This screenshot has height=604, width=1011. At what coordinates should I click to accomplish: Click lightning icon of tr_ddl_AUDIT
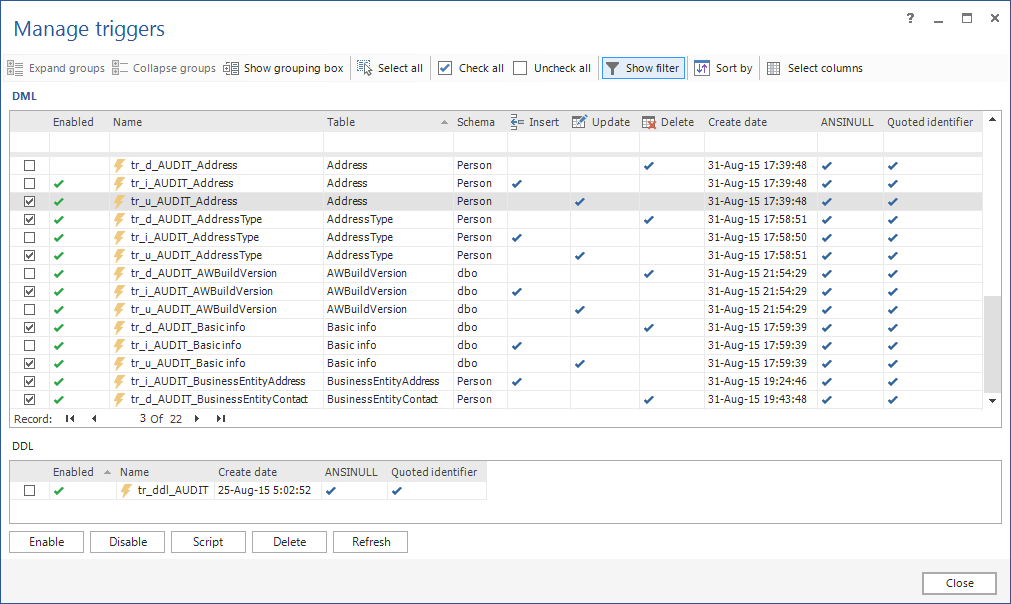click(126, 491)
